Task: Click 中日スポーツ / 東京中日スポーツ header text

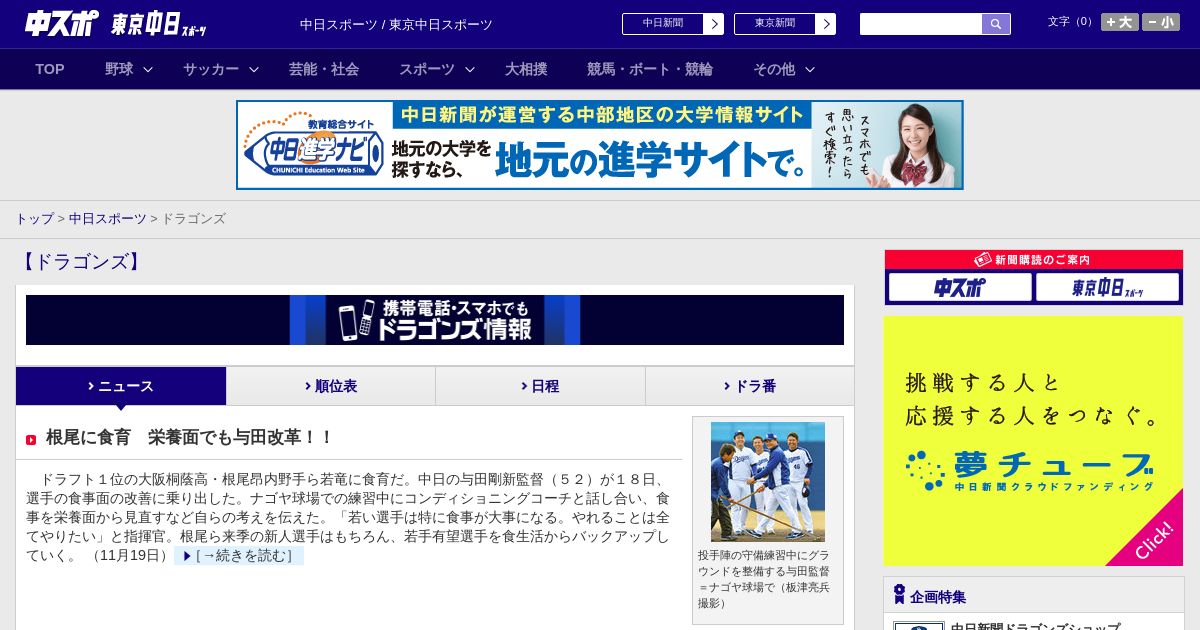Action: (396, 24)
